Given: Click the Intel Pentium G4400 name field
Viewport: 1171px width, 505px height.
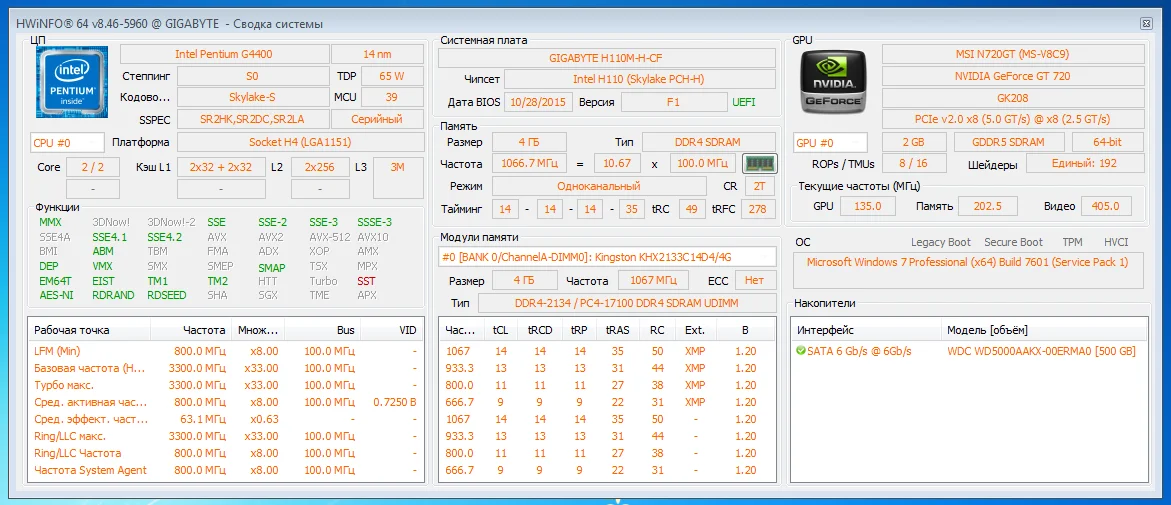Looking at the screenshot, I should pyautogui.click(x=224, y=55).
